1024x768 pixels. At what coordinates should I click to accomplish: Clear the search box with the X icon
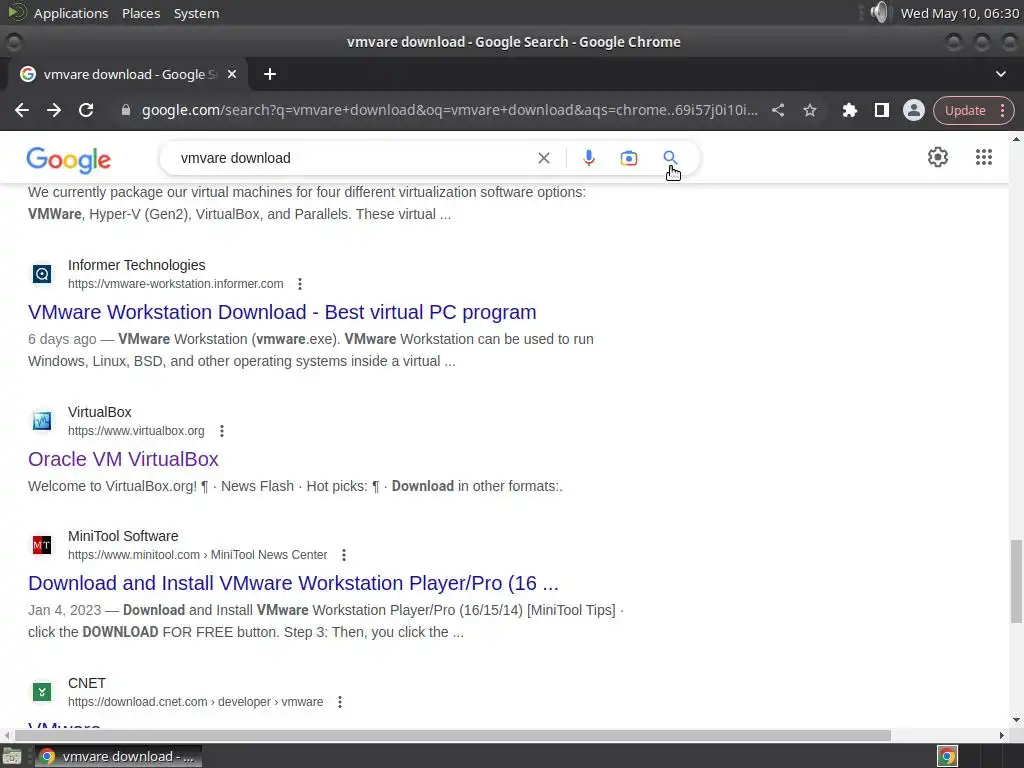coord(544,158)
